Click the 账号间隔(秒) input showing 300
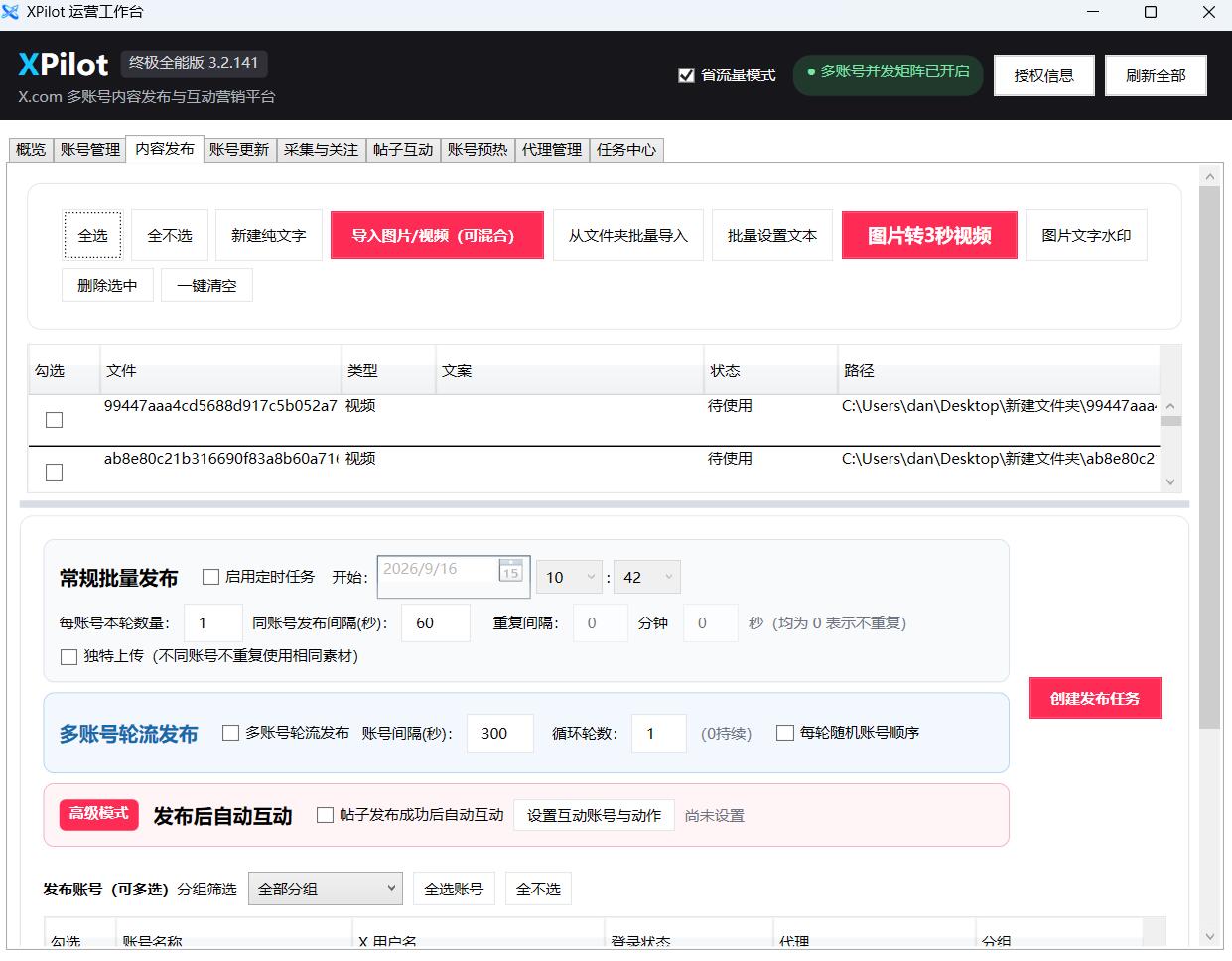Image resolution: width=1232 pixels, height=961 pixels. (500, 733)
